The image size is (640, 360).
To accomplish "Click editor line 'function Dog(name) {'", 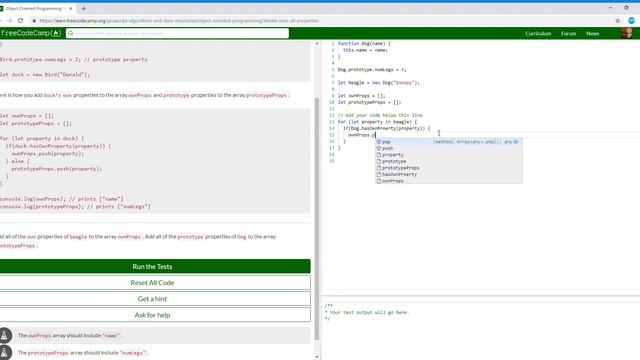I will 364,43.
